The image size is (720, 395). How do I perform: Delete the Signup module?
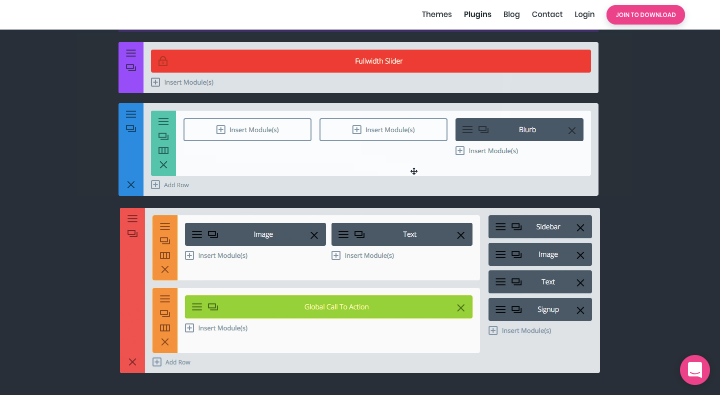pyautogui.click(x=580, y=310)
